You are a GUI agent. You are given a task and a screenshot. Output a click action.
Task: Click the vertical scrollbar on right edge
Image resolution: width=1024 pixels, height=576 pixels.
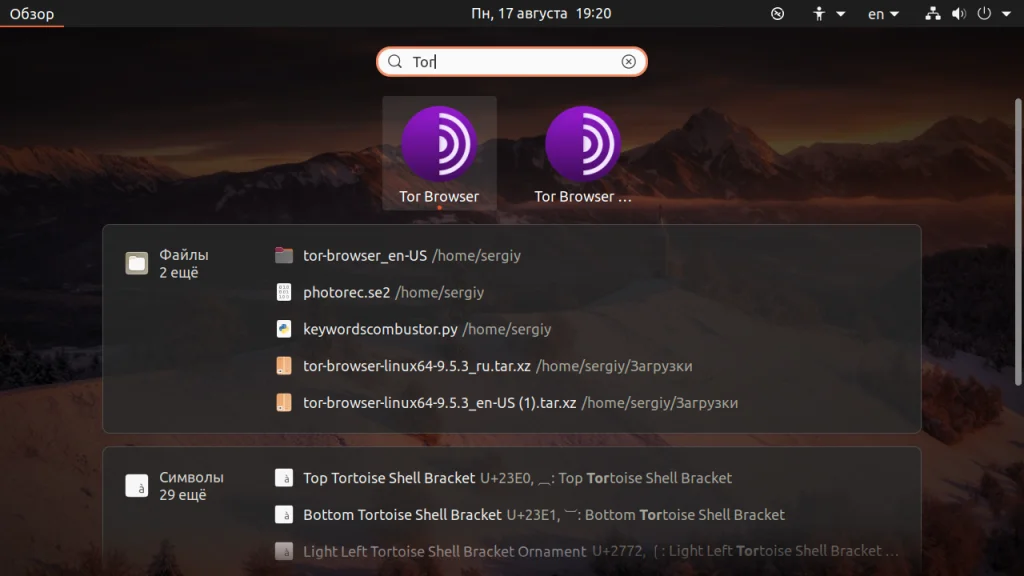(1017, 242)
